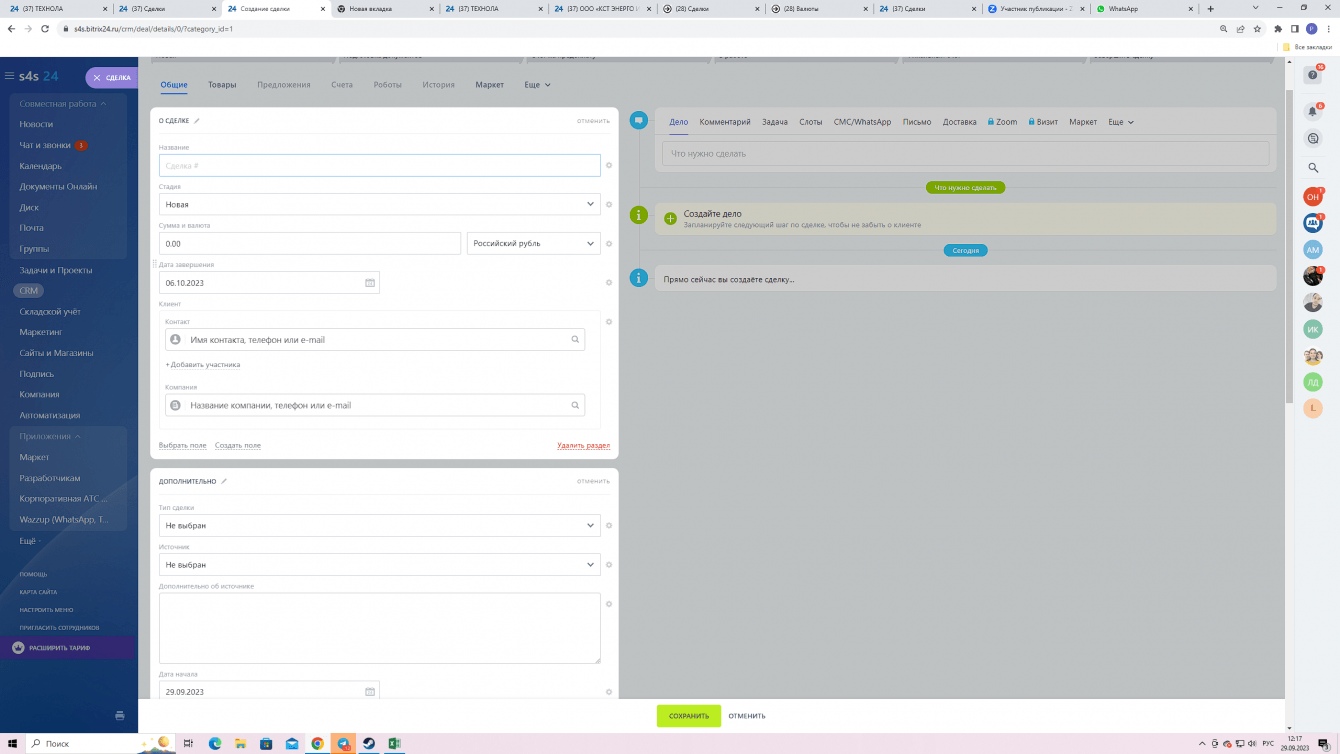Viewport: 1340px width, 754px height.
Task: Open the currency dropdown Российский рубль
Action: (x=534, y=243)
